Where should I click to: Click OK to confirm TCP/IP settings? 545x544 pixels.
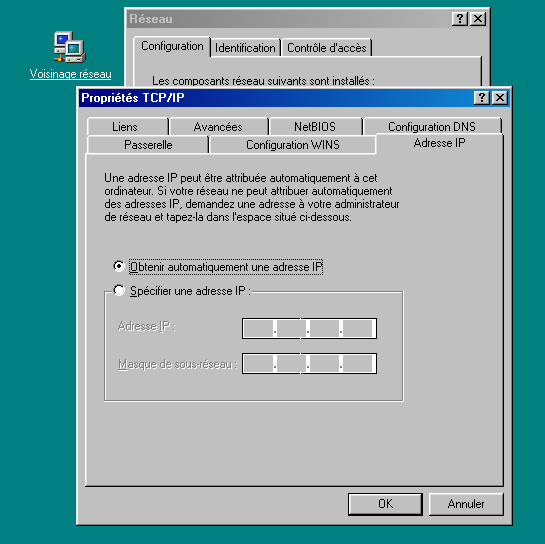(x=385, y=504)
